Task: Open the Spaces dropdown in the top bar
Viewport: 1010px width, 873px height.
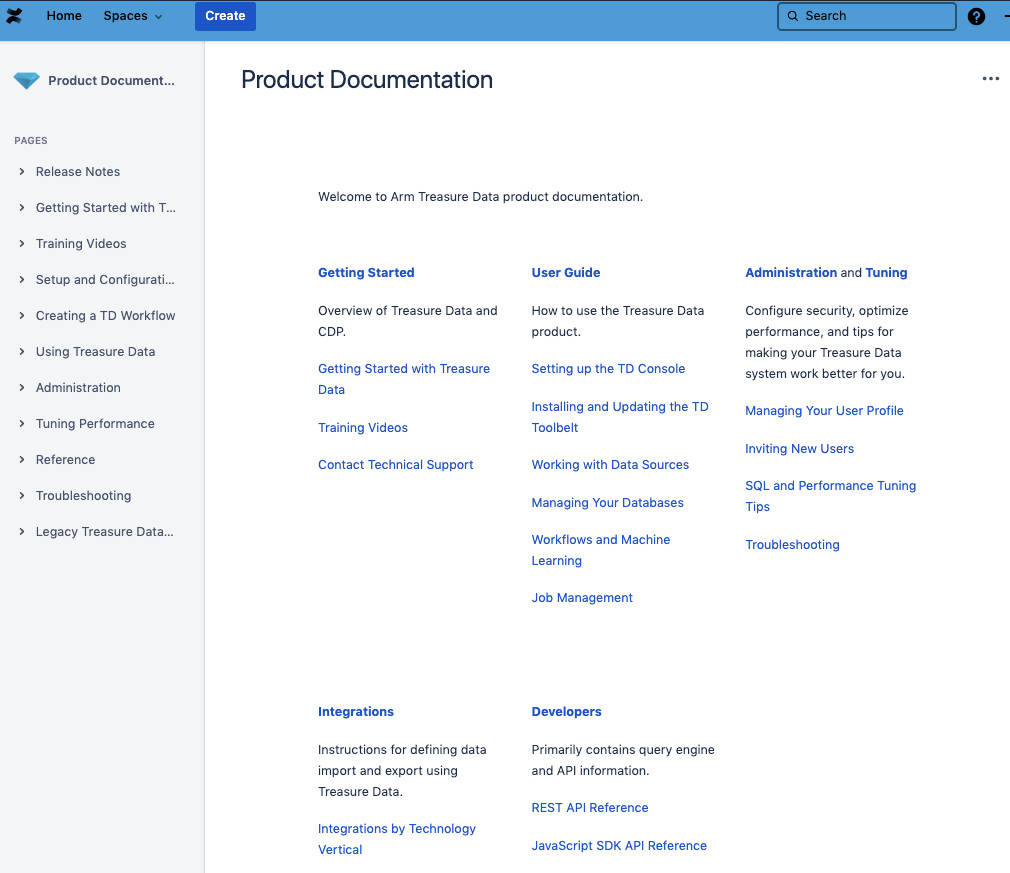Action: (131, 16)
